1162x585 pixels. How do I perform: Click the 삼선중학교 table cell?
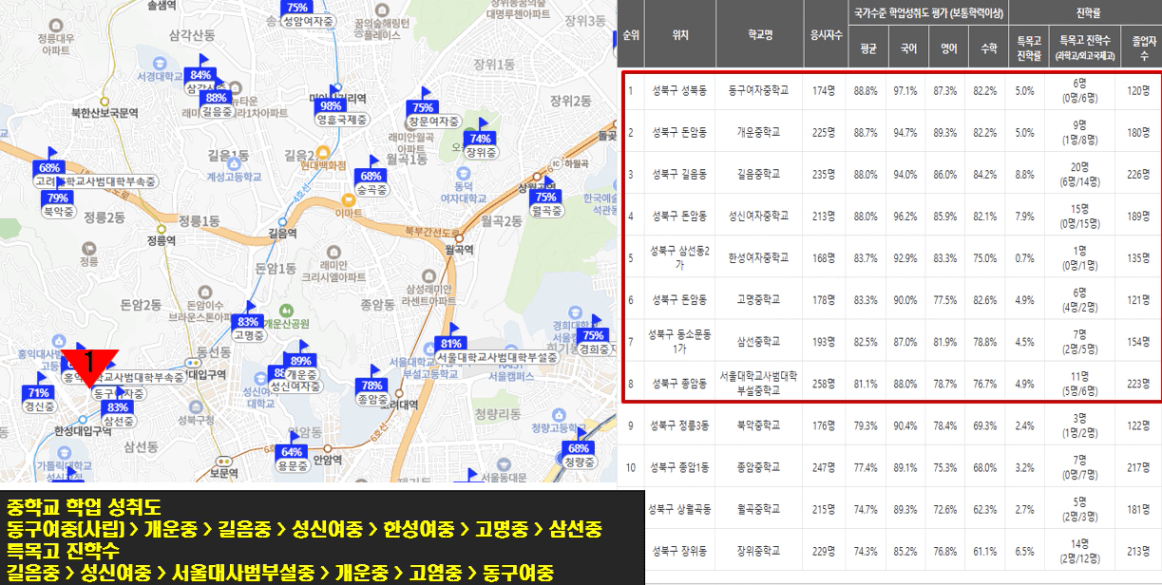(x=760, y=342)
